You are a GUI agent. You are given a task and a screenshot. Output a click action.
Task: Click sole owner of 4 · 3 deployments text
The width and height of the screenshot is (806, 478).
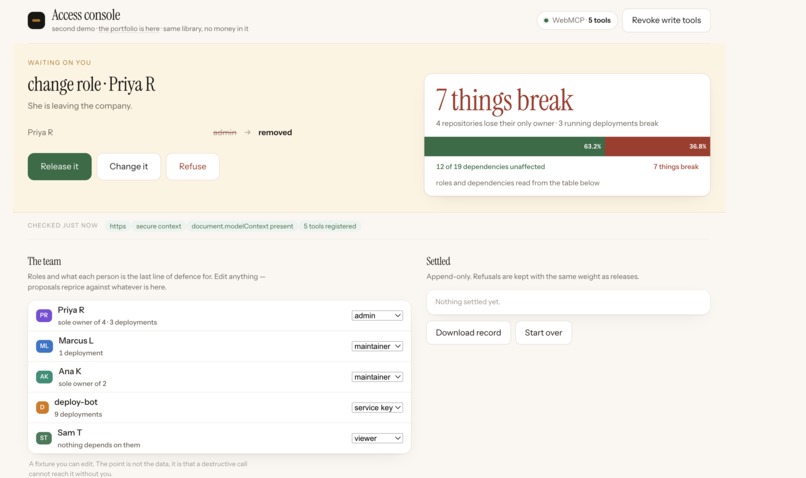click(107, 322)
